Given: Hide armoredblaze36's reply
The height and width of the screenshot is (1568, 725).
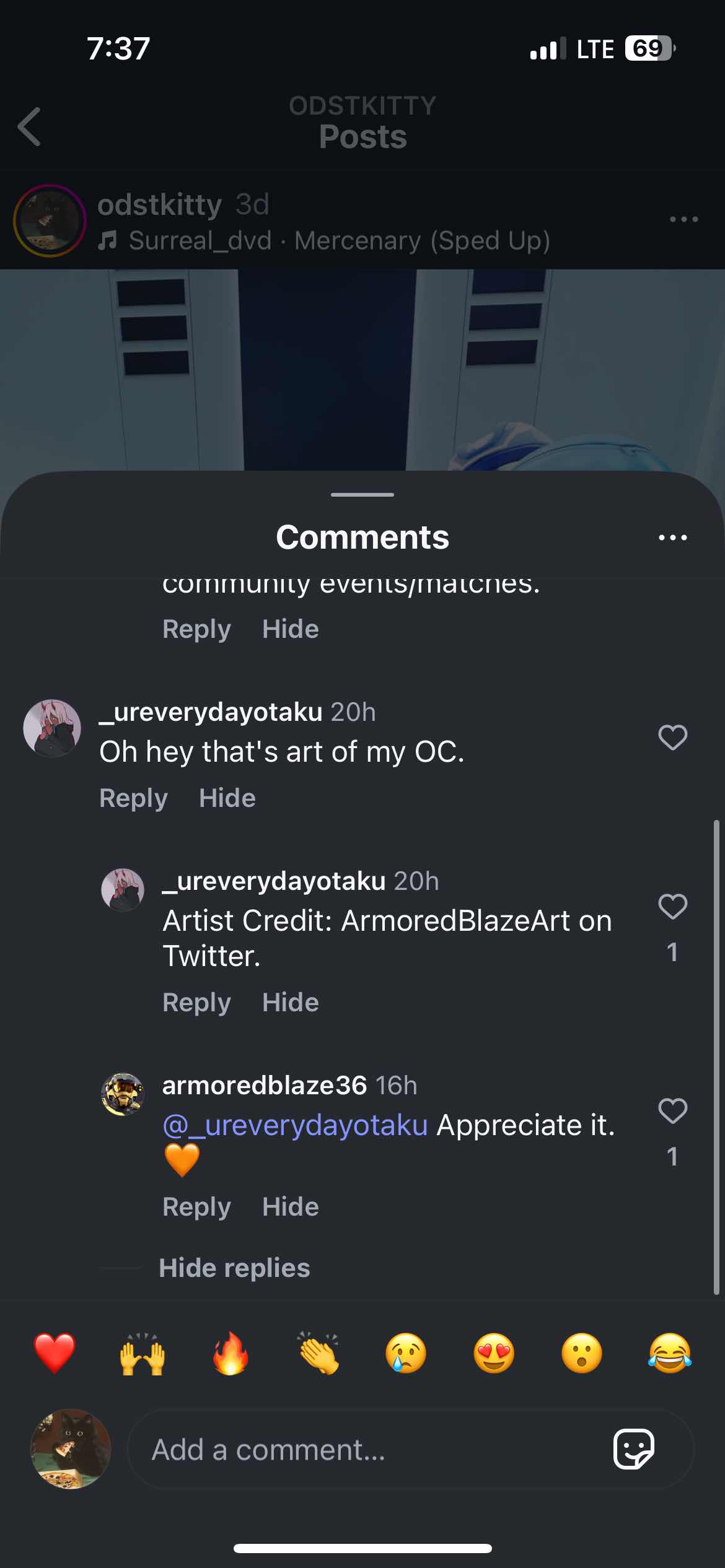Looking at the screenshot, I should [x=290, y=1207].
